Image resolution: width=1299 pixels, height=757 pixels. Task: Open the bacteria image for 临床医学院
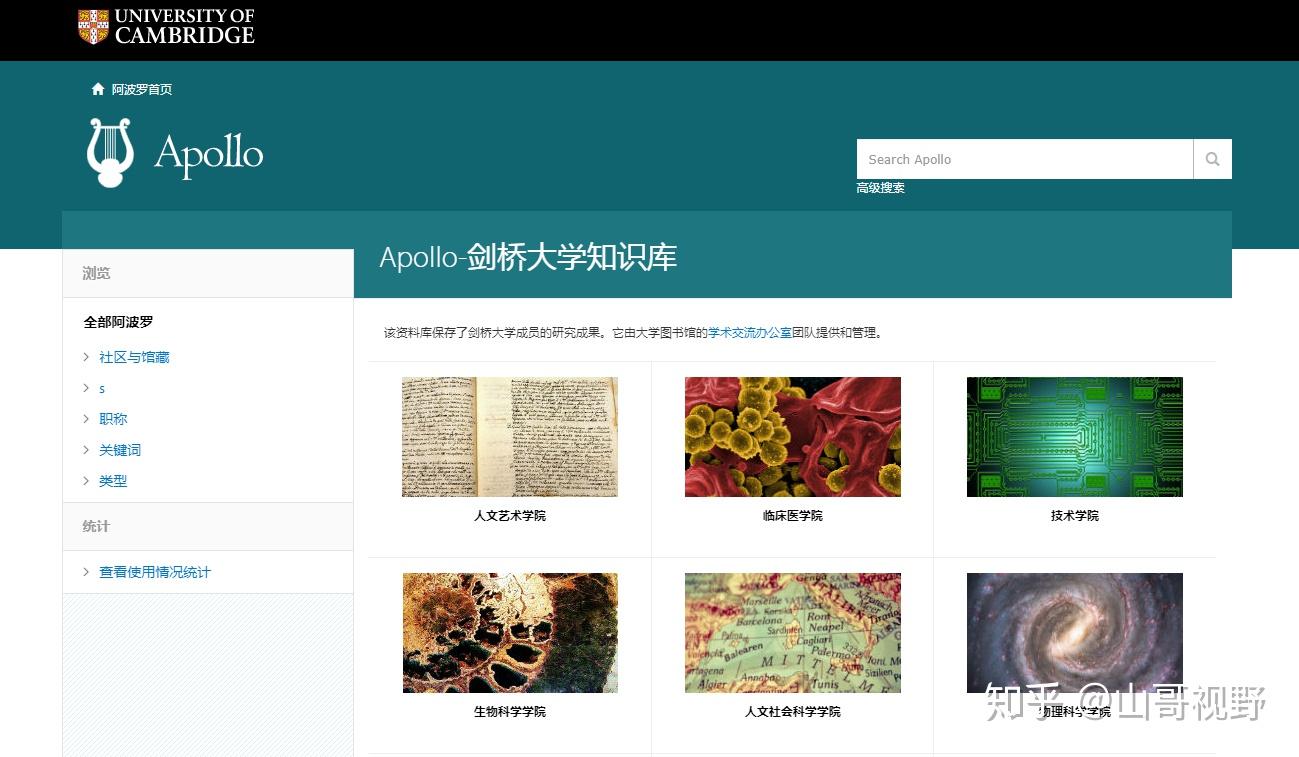tap(793, 437)
